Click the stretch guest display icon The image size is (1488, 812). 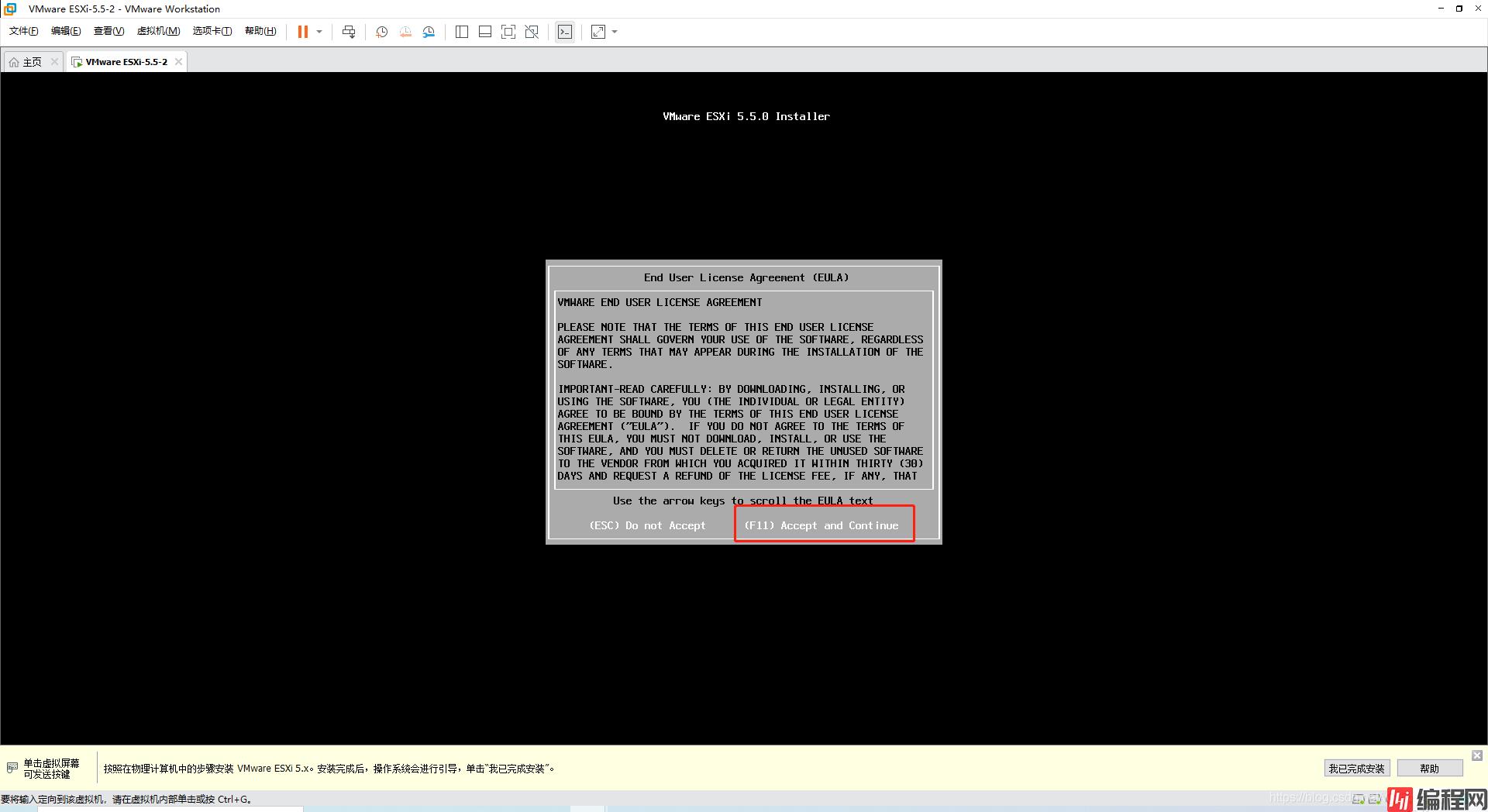coord(598,32)
